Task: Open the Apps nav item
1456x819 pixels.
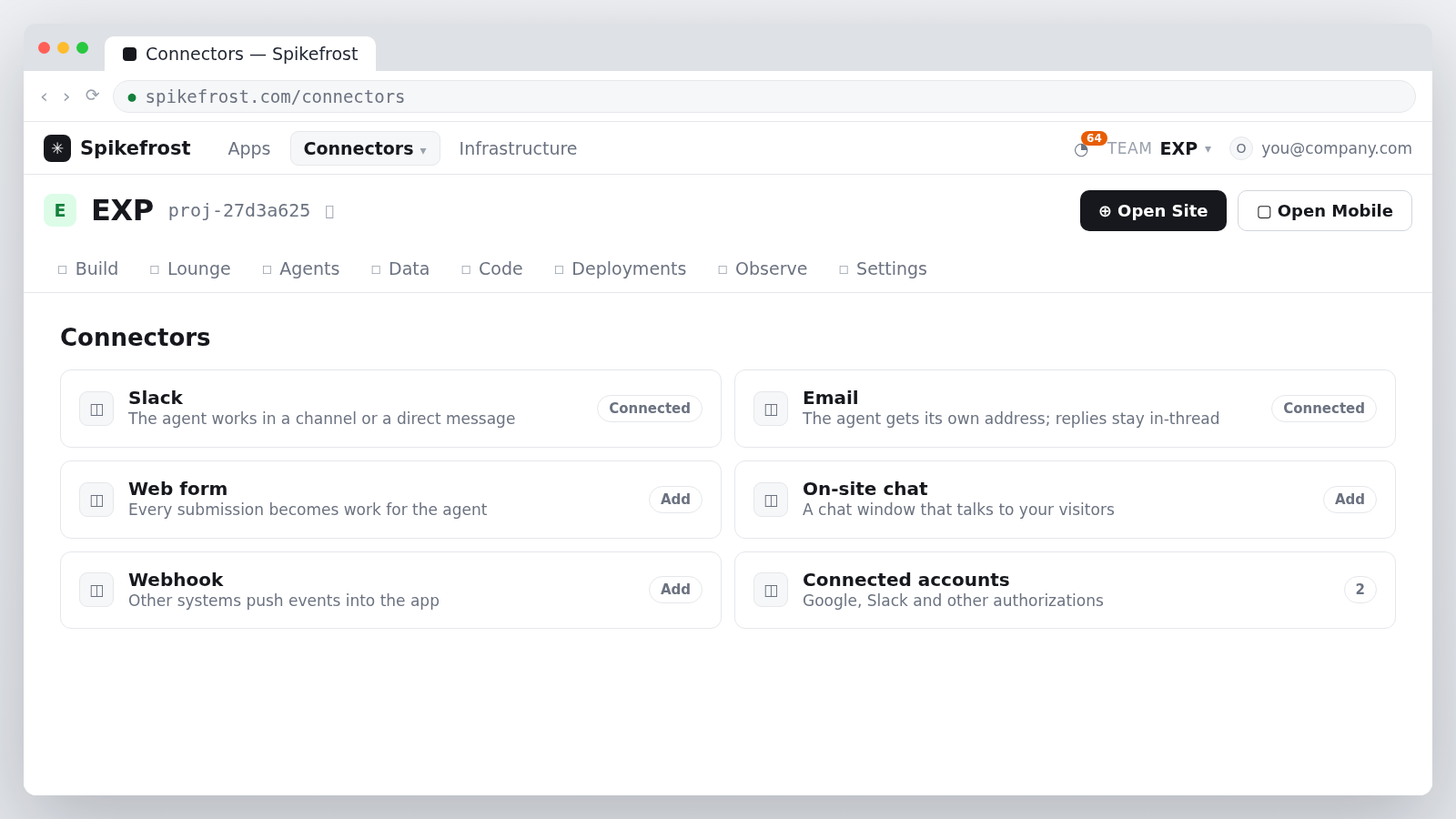Action: point(249,148)
